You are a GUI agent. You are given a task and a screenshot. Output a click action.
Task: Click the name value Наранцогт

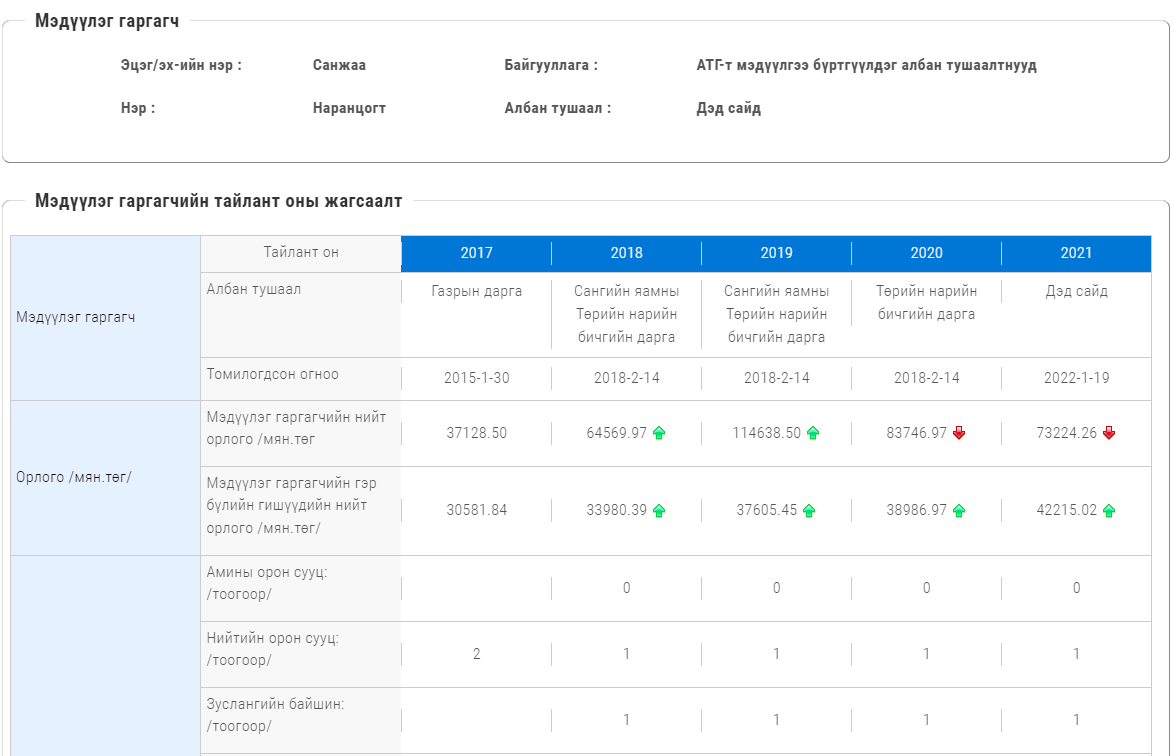click(x=349, y=108)
